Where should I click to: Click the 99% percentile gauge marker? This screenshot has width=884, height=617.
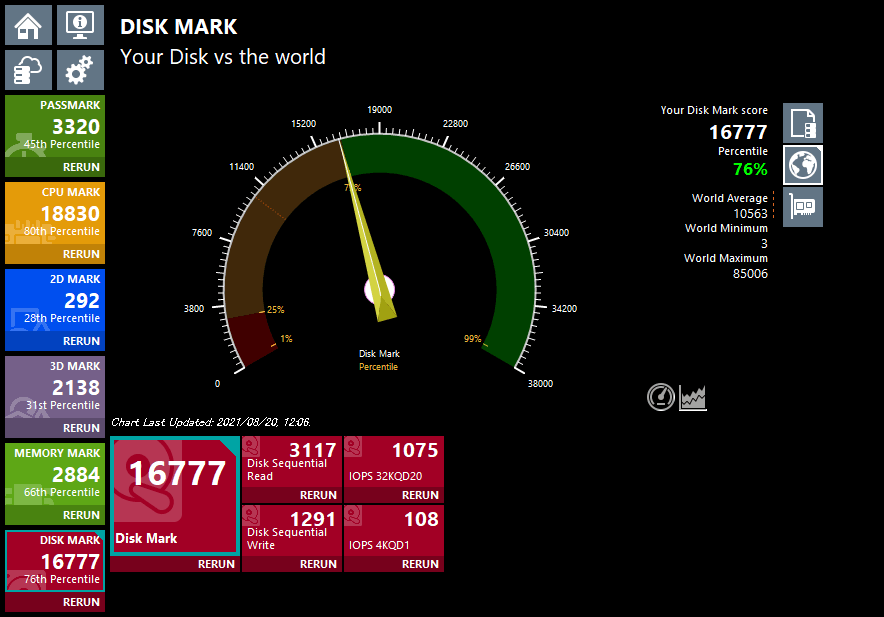tap(472, 339)
